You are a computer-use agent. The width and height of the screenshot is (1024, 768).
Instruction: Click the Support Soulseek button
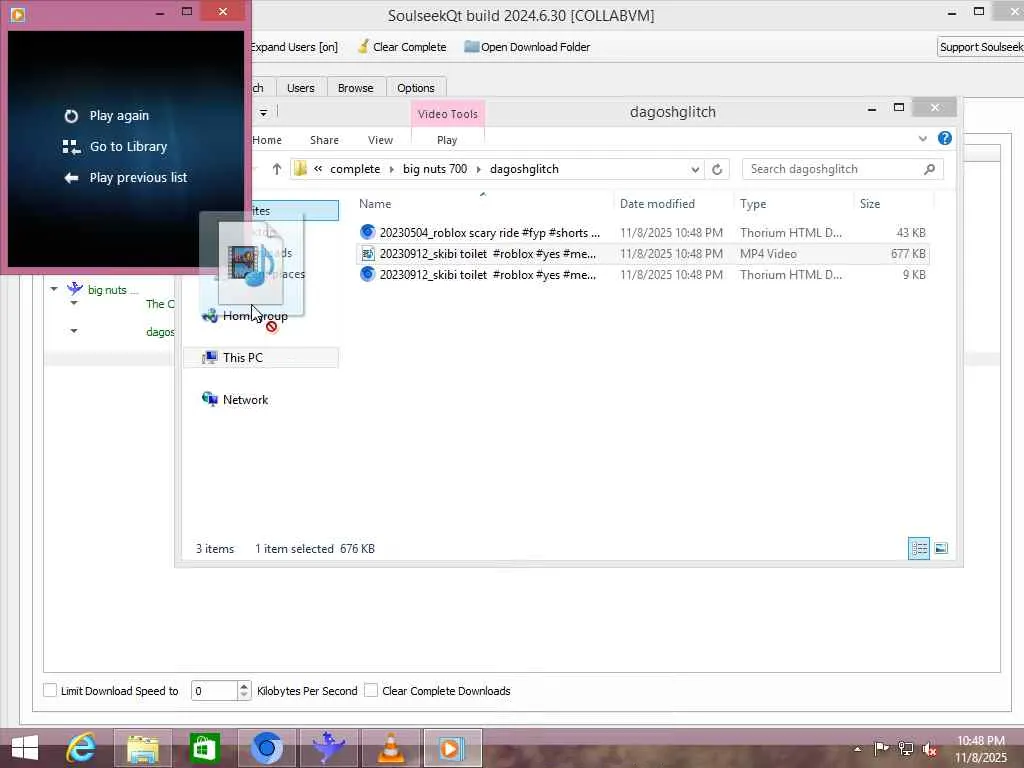(x=980, y=47)
